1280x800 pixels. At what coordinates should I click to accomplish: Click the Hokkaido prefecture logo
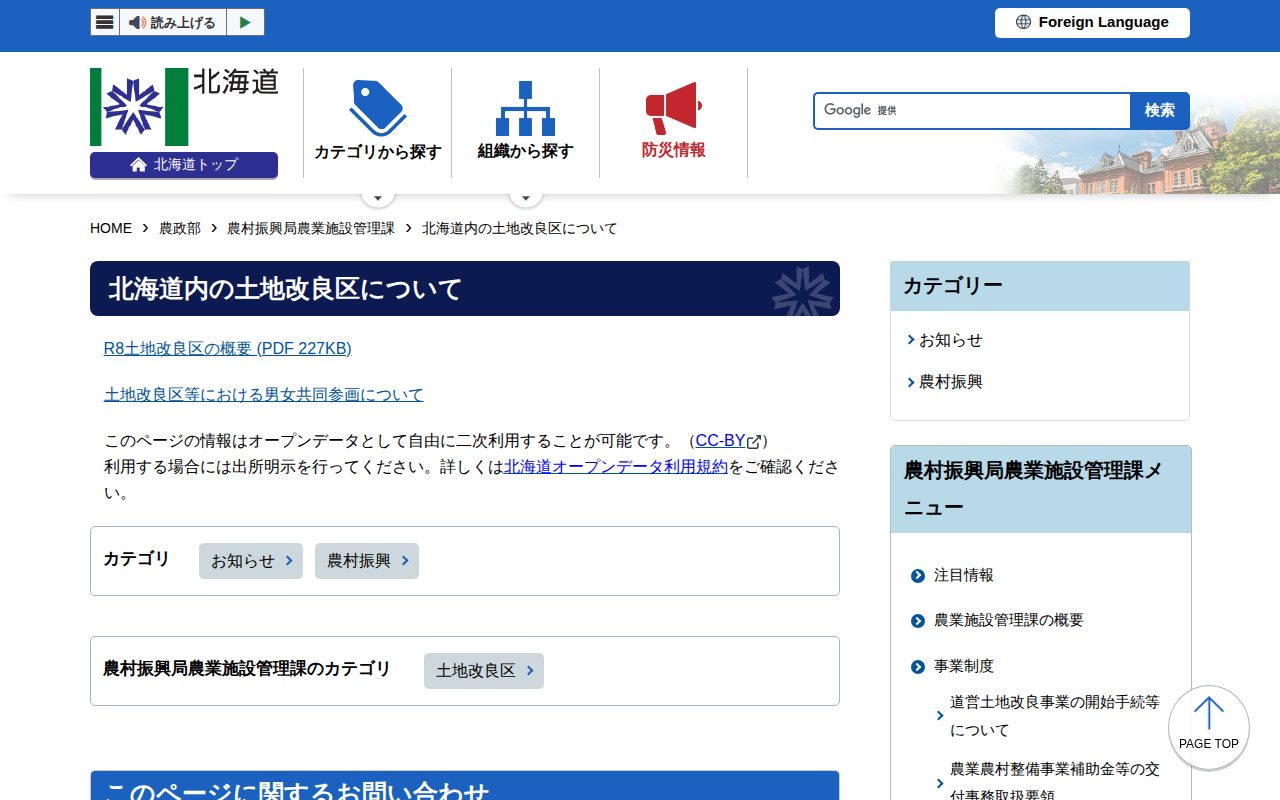[184, 107]
